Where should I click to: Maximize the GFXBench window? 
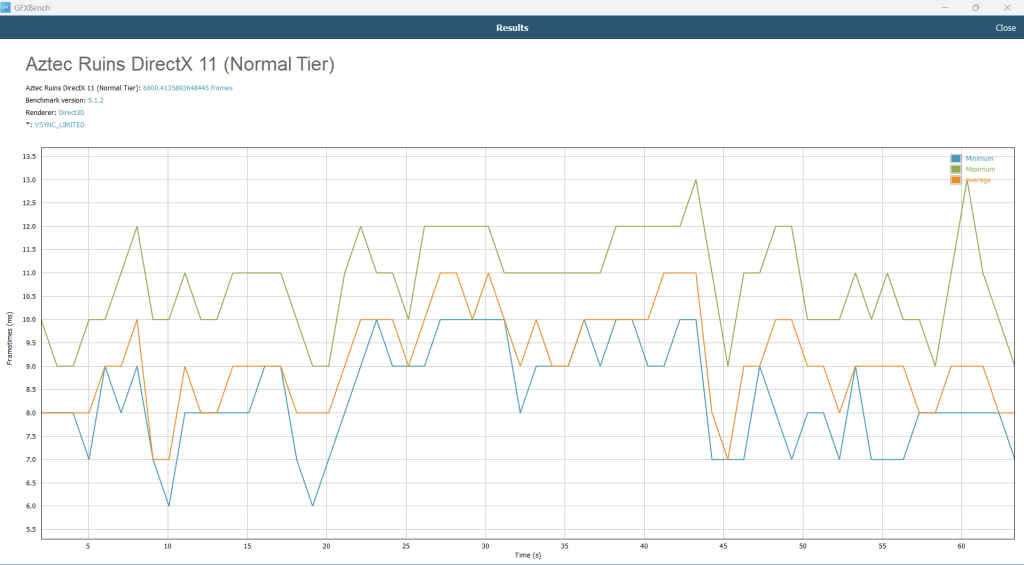coord(975,7)
